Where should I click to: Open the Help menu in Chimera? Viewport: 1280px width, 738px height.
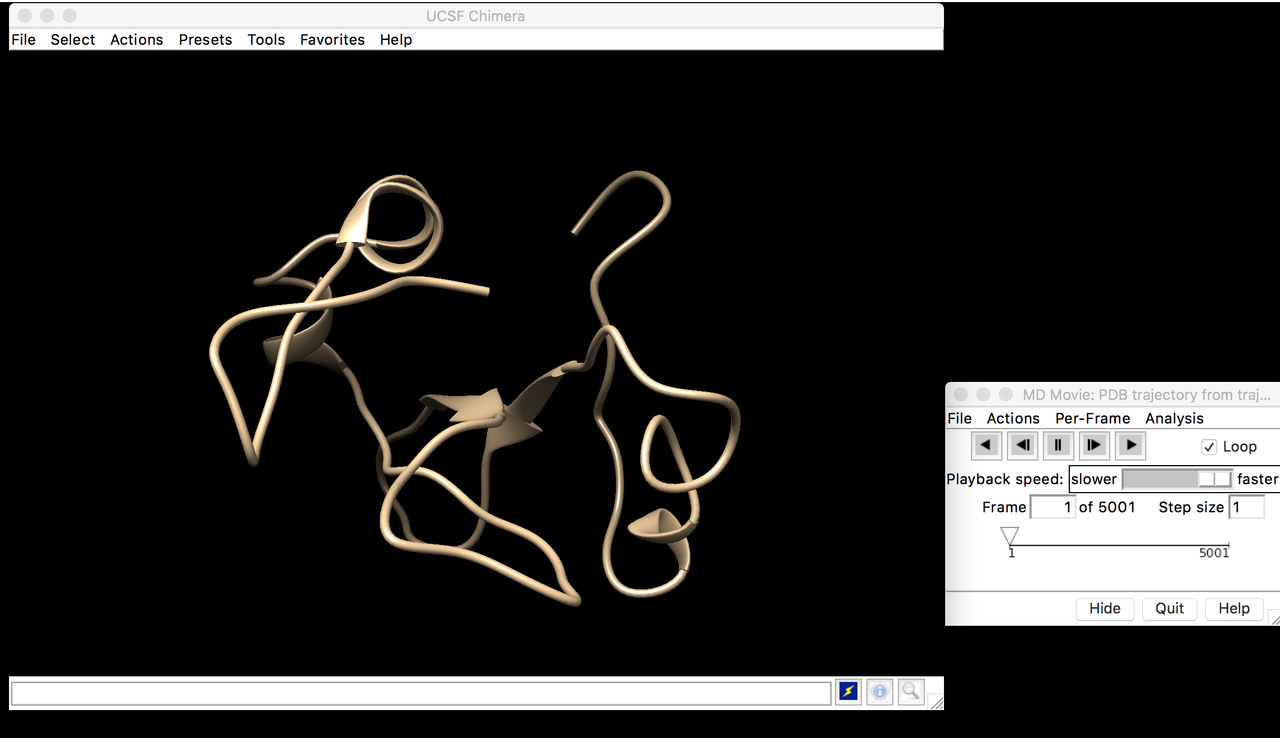[396, 40]
